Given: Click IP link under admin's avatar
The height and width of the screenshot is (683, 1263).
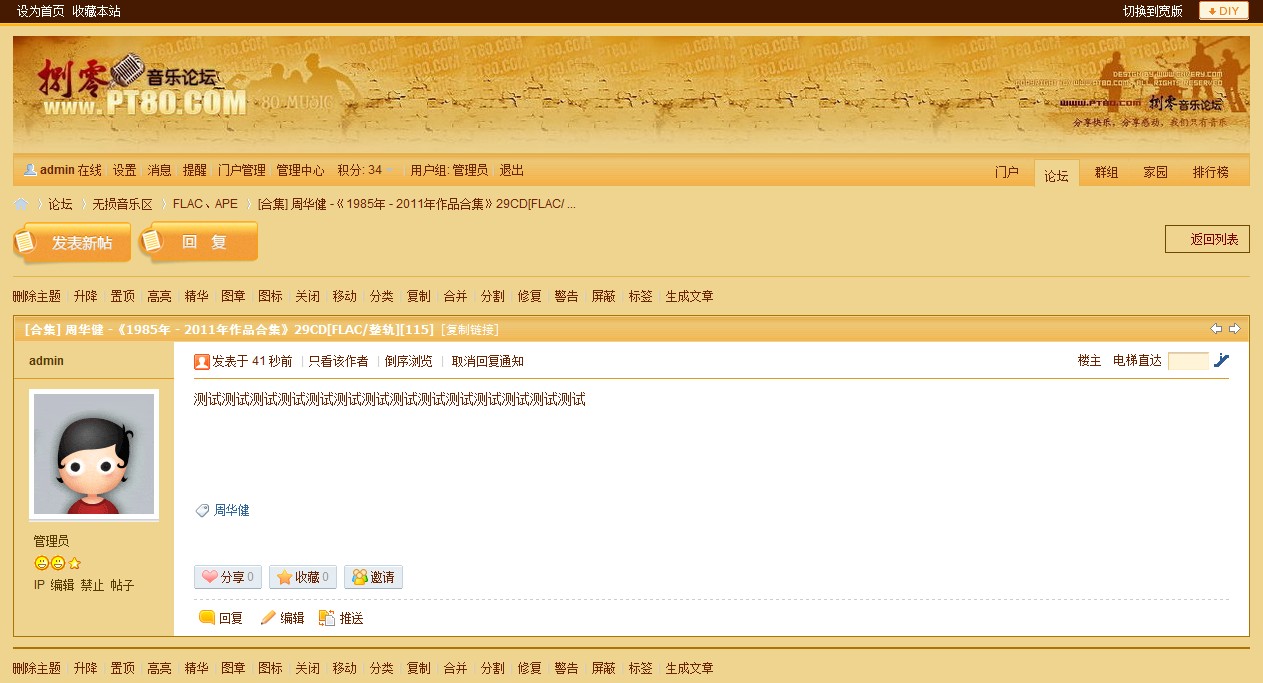Looking at the screenshot, I should coord(39,585).
